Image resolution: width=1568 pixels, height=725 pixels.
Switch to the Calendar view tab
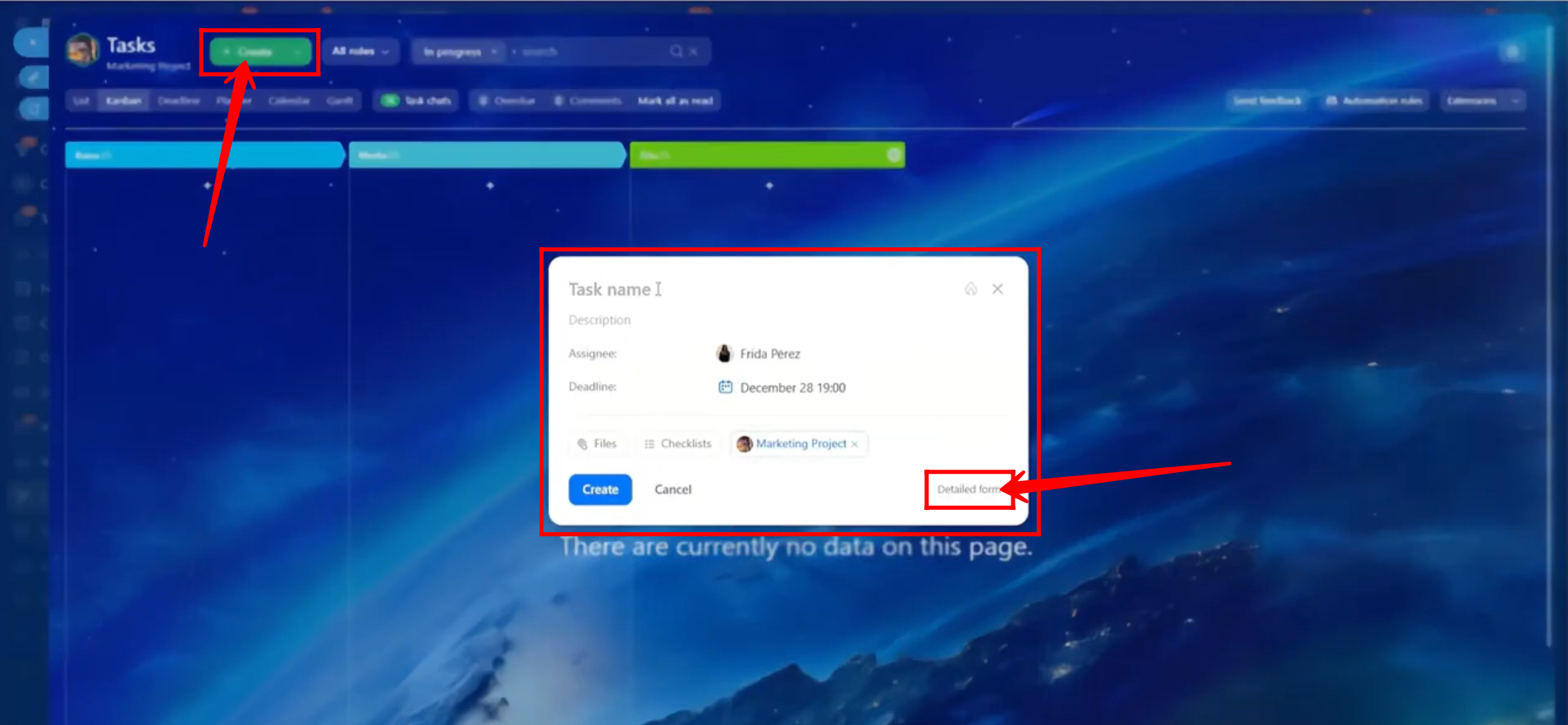tap(288, 101)
